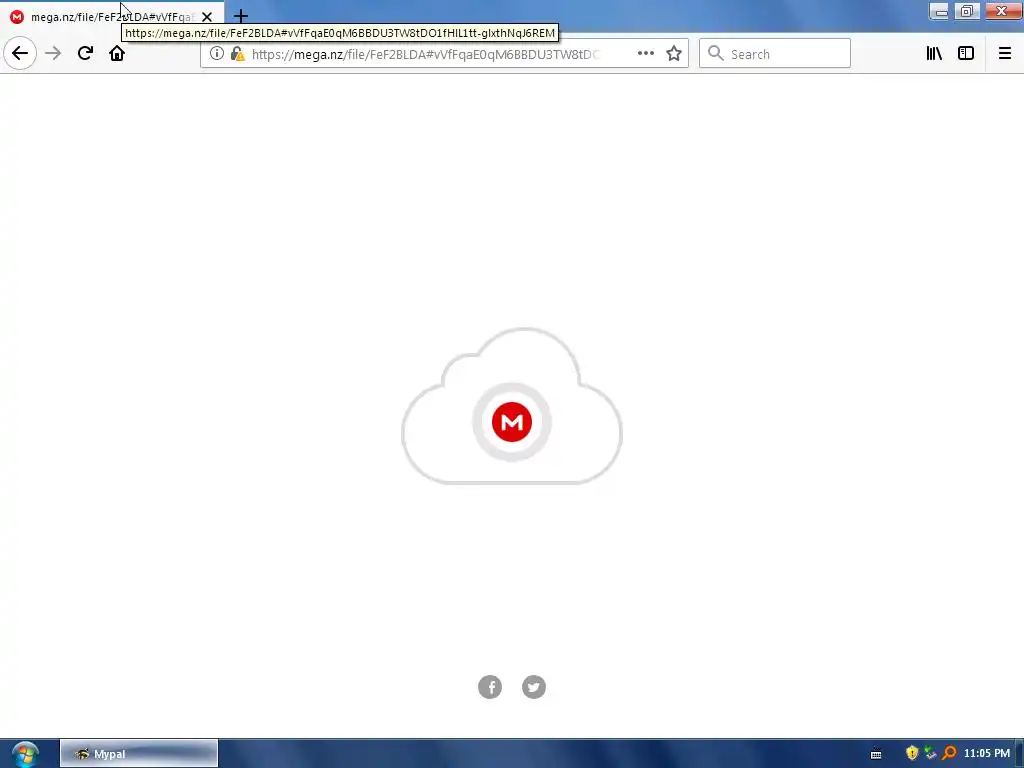This screenshot has height=768, width=1024.
Task: Open the clock showing 11:05 PM
Action: coord(987,753)
